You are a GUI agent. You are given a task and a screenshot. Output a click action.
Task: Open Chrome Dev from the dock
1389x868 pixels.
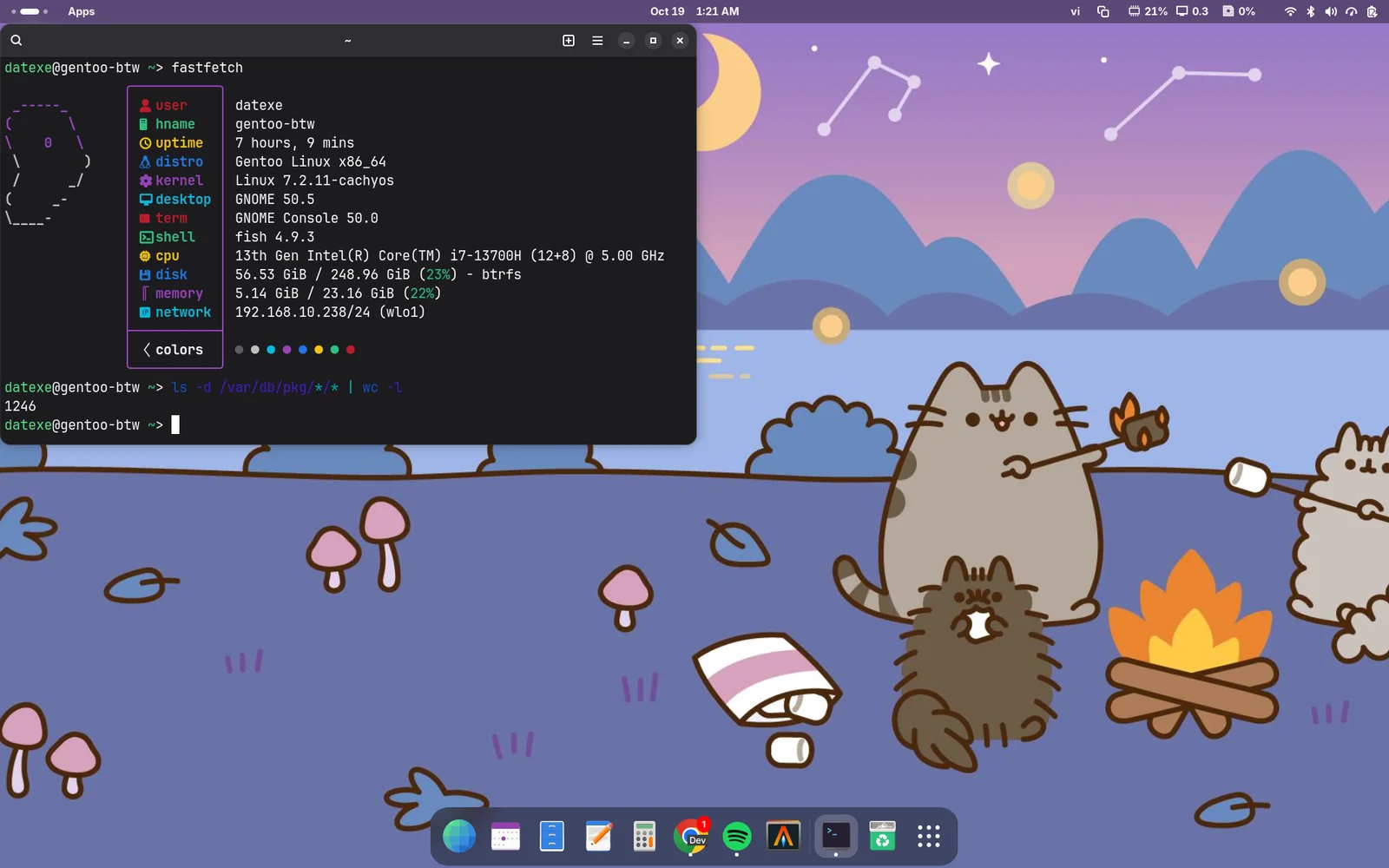coord(691,836)
